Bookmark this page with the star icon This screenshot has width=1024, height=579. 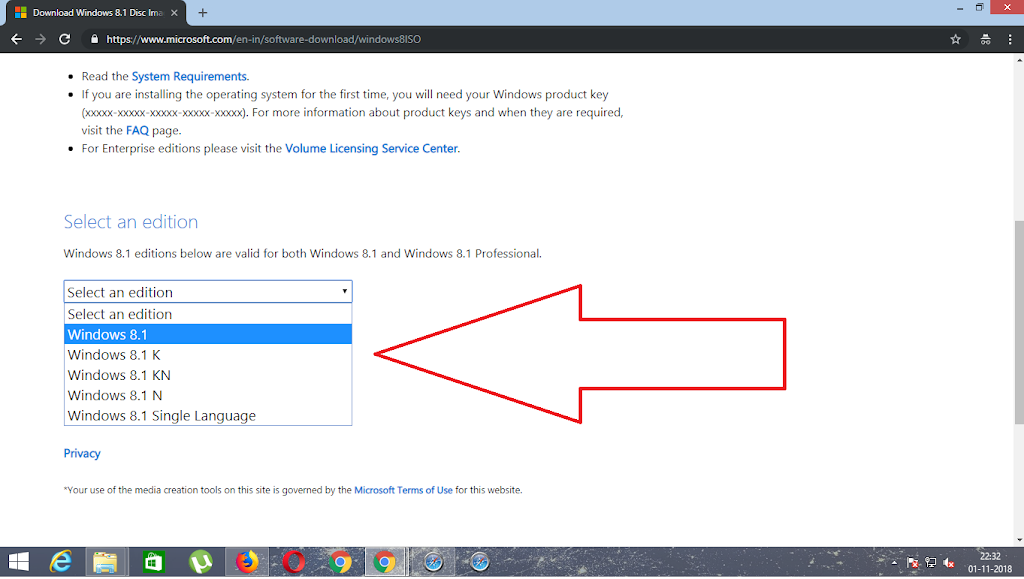[x=955, y=39]
